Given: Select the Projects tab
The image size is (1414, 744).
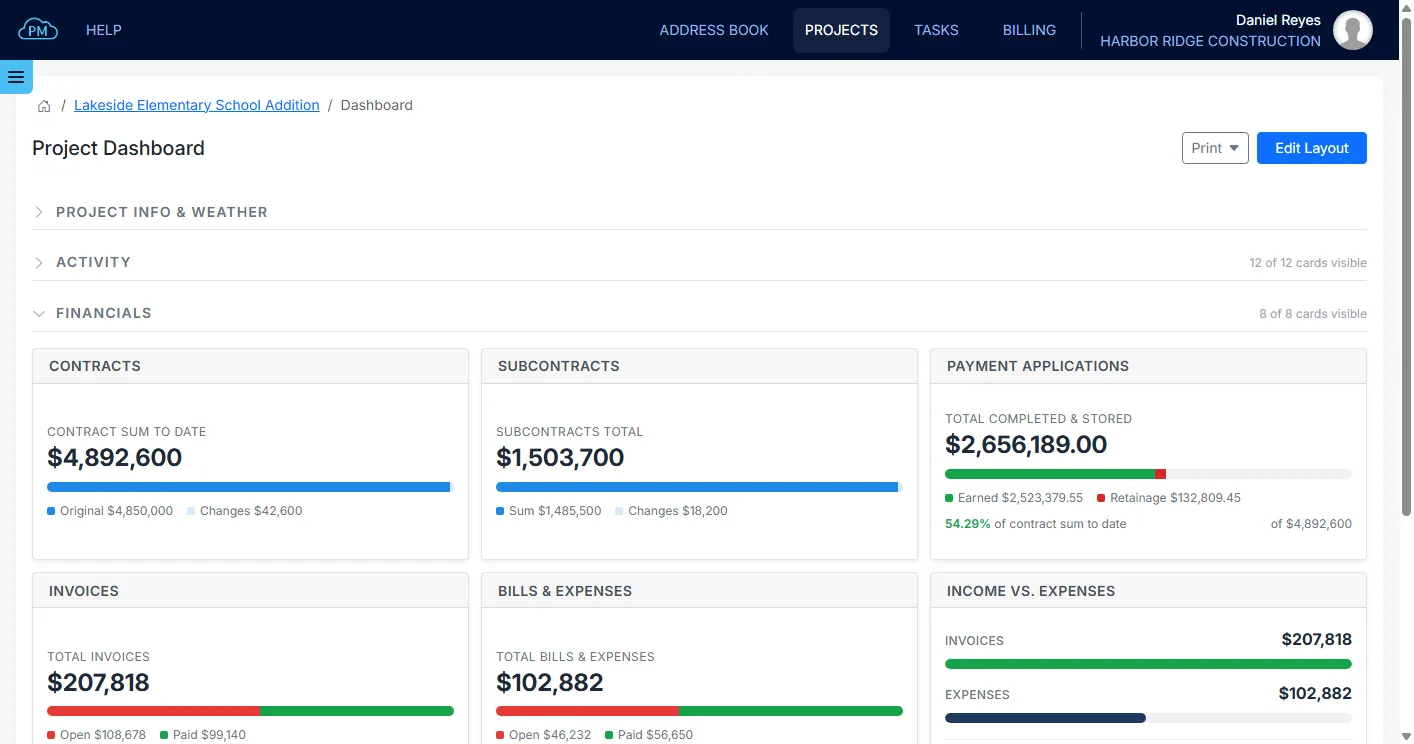Looking at the screenshot, I should click(841, 30).
